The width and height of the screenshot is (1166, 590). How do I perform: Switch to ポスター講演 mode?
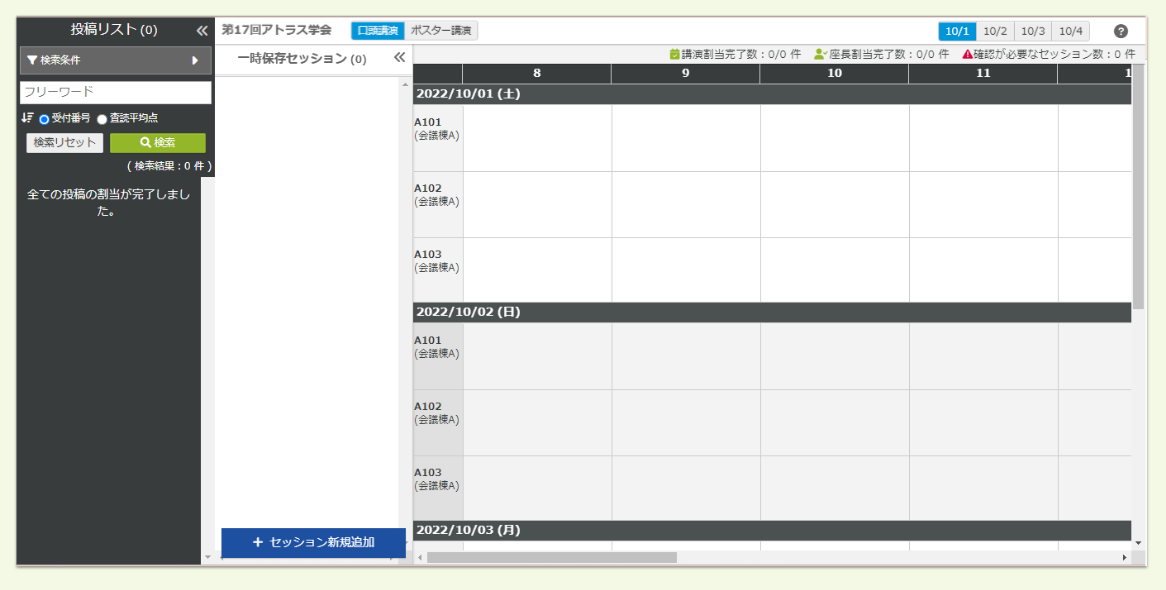click(442, 31)
